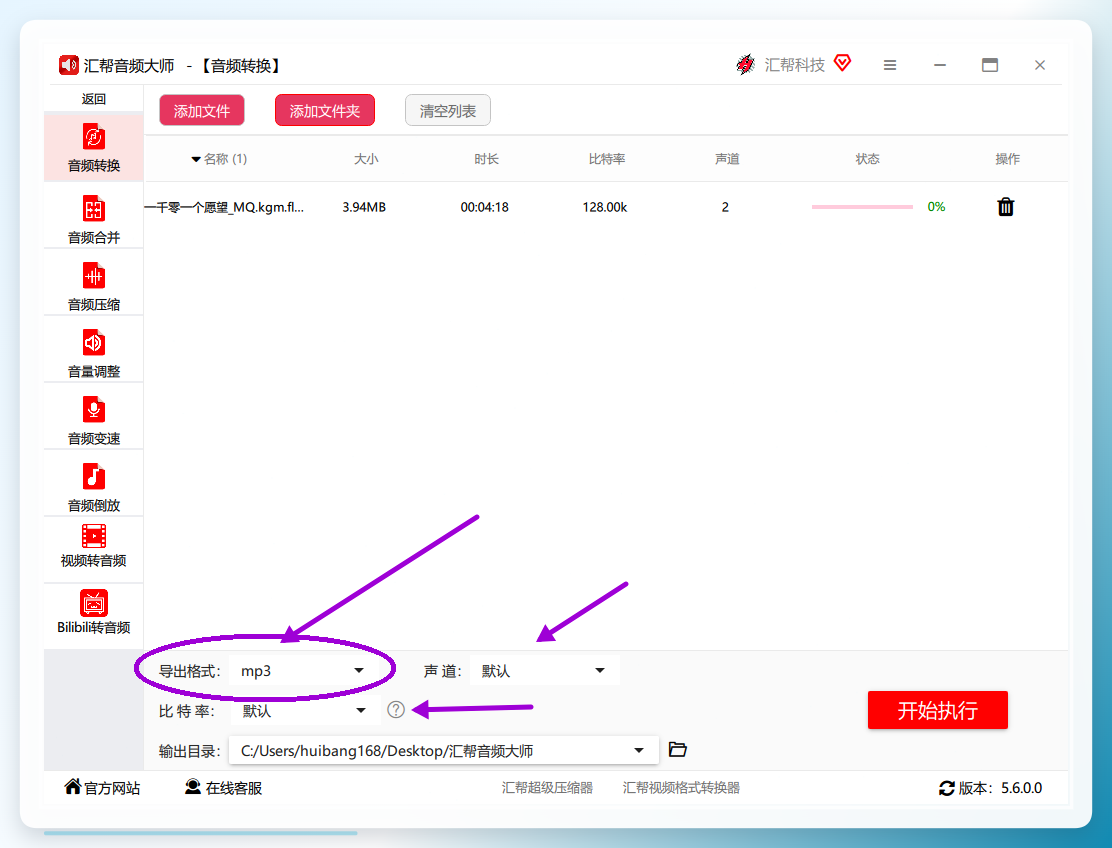Expand the 输出目录 path dropdown
Screen dimensions: 1112x848
[x=444, y=750]
